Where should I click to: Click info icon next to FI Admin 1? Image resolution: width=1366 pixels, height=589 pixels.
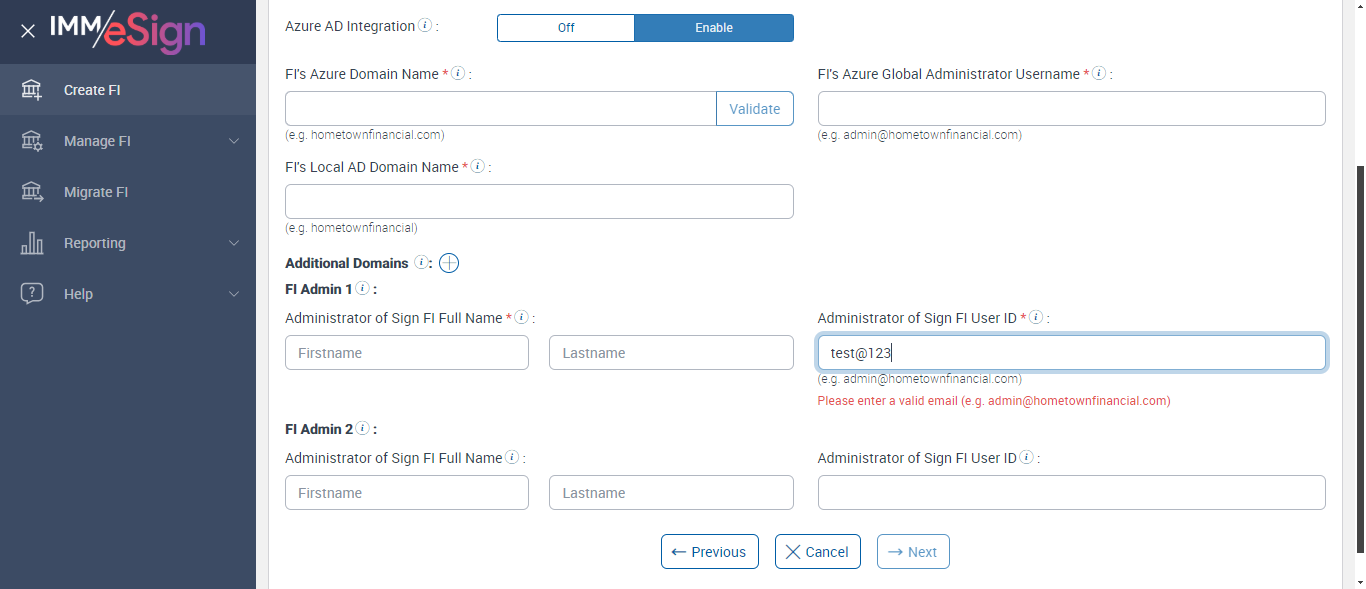point(362,289)
